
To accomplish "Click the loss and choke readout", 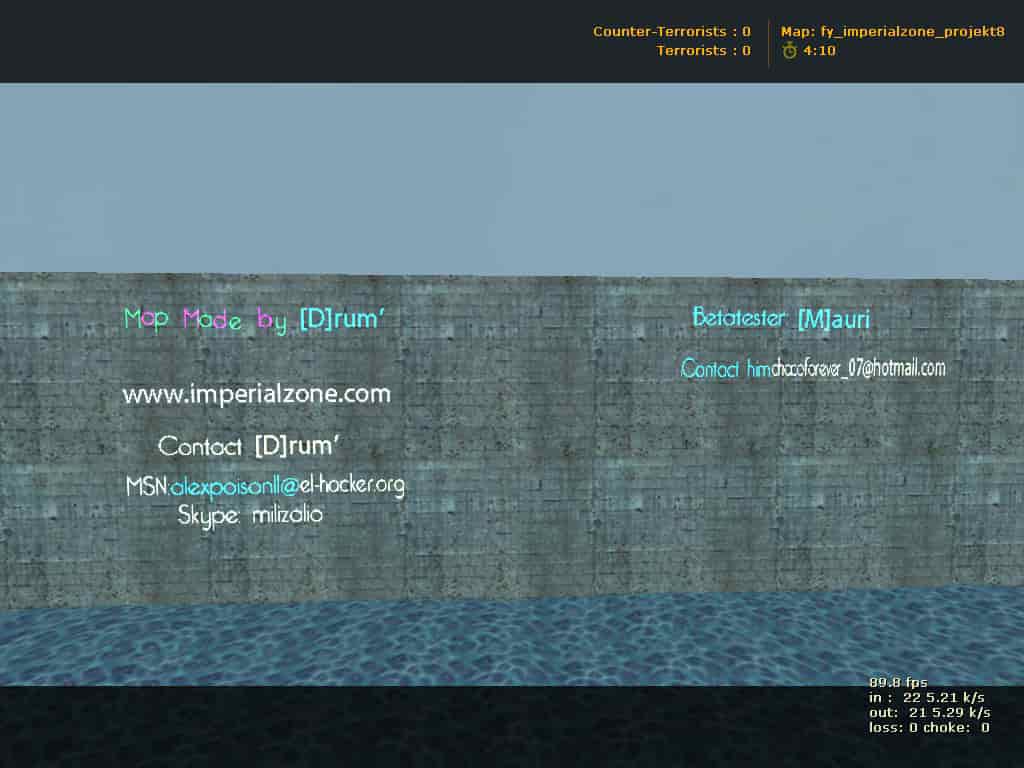I will click(x=929, y=727).
